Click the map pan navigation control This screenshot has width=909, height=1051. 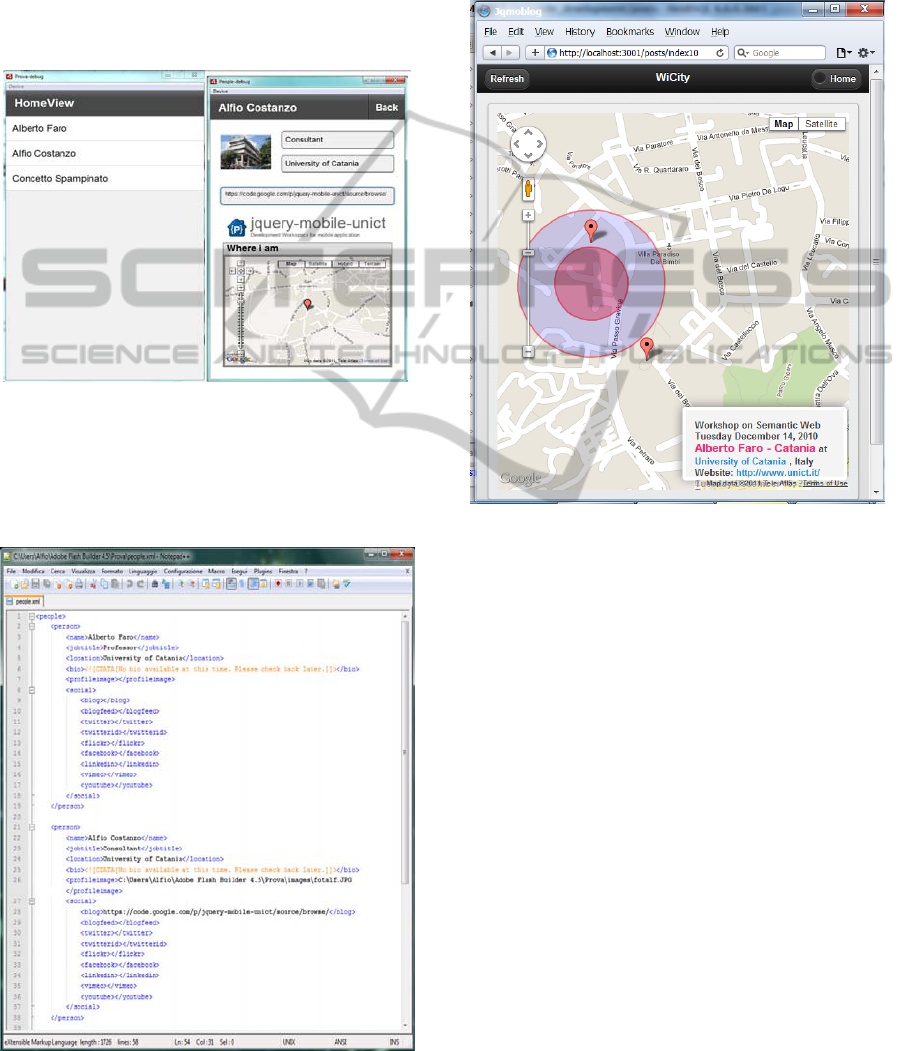pos(528,145)
